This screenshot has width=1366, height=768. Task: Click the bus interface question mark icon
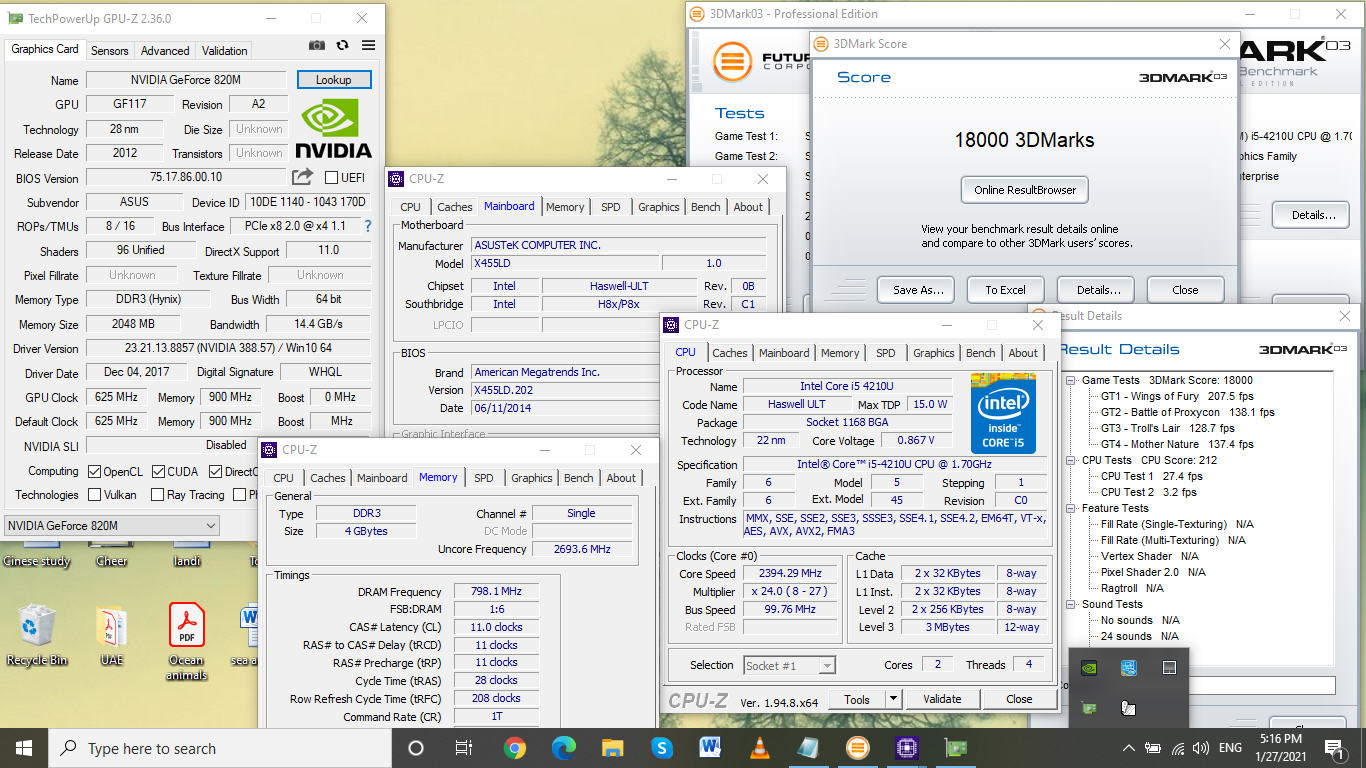point(367,226)
